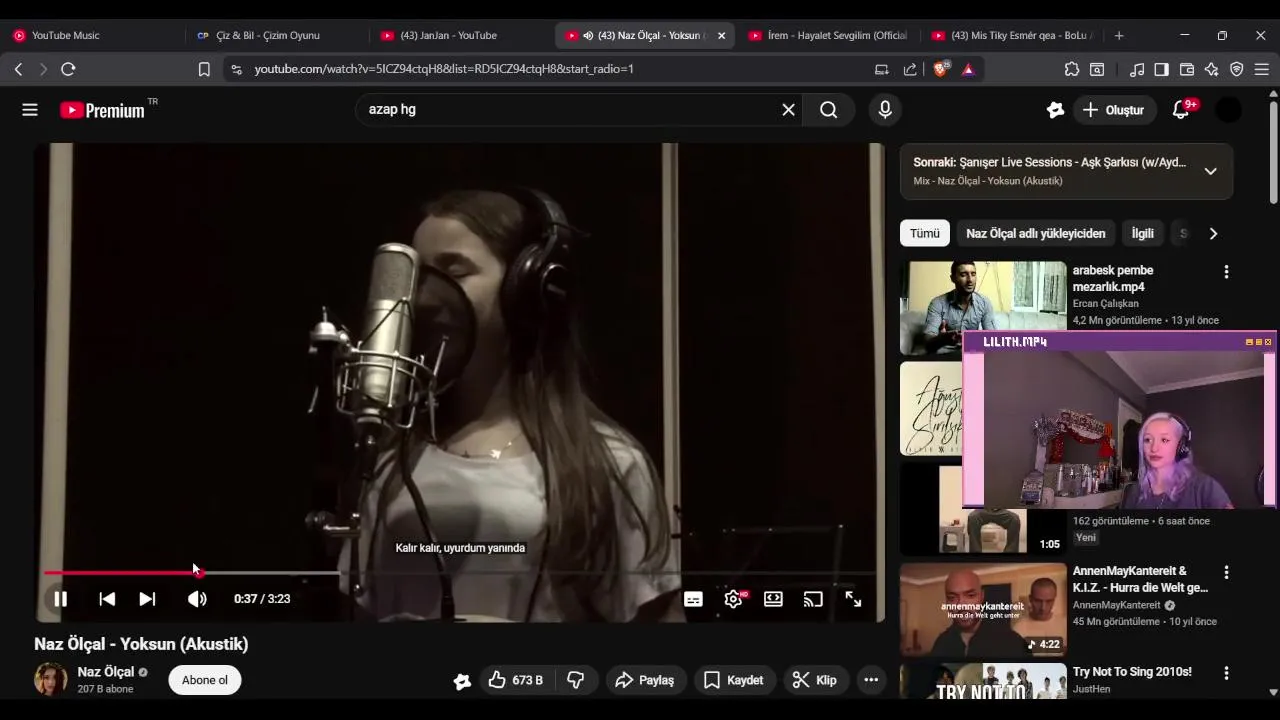Create a clip with Klip button
The image size is (1280, 720).
point(815,680)
